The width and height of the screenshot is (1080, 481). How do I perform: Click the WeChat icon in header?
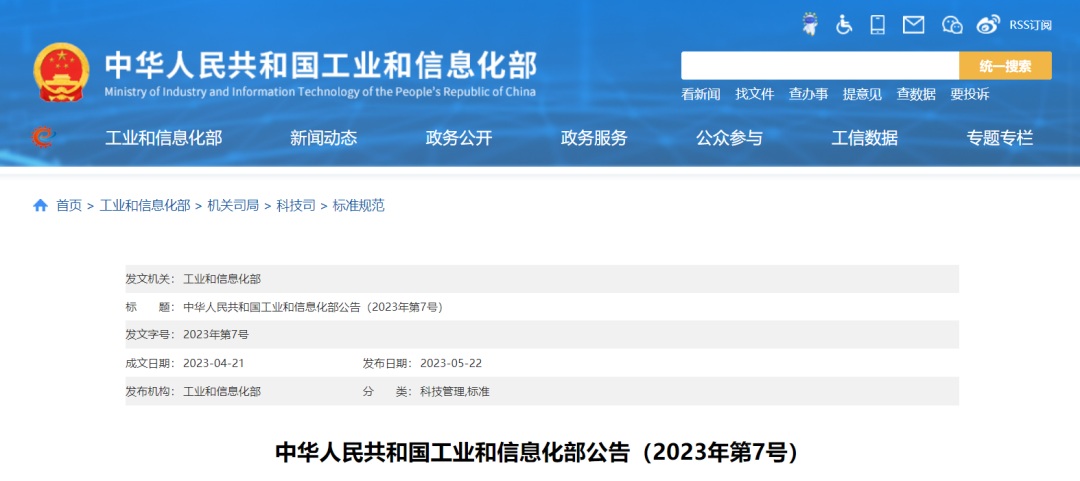[x=952, y=24]
